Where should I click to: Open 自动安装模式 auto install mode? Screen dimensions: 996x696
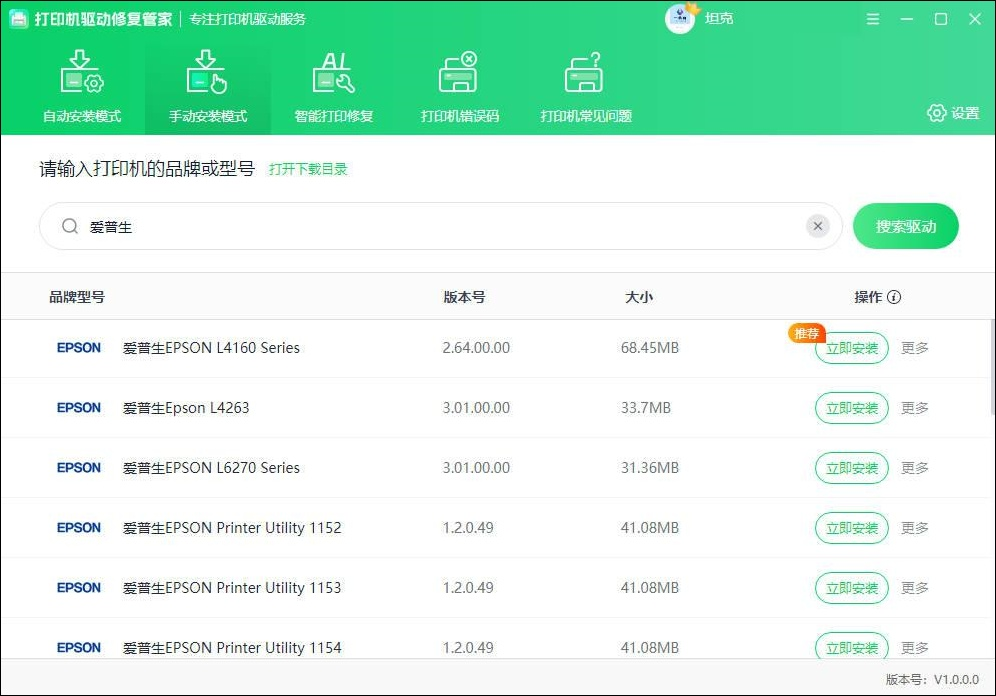(82, 86)
